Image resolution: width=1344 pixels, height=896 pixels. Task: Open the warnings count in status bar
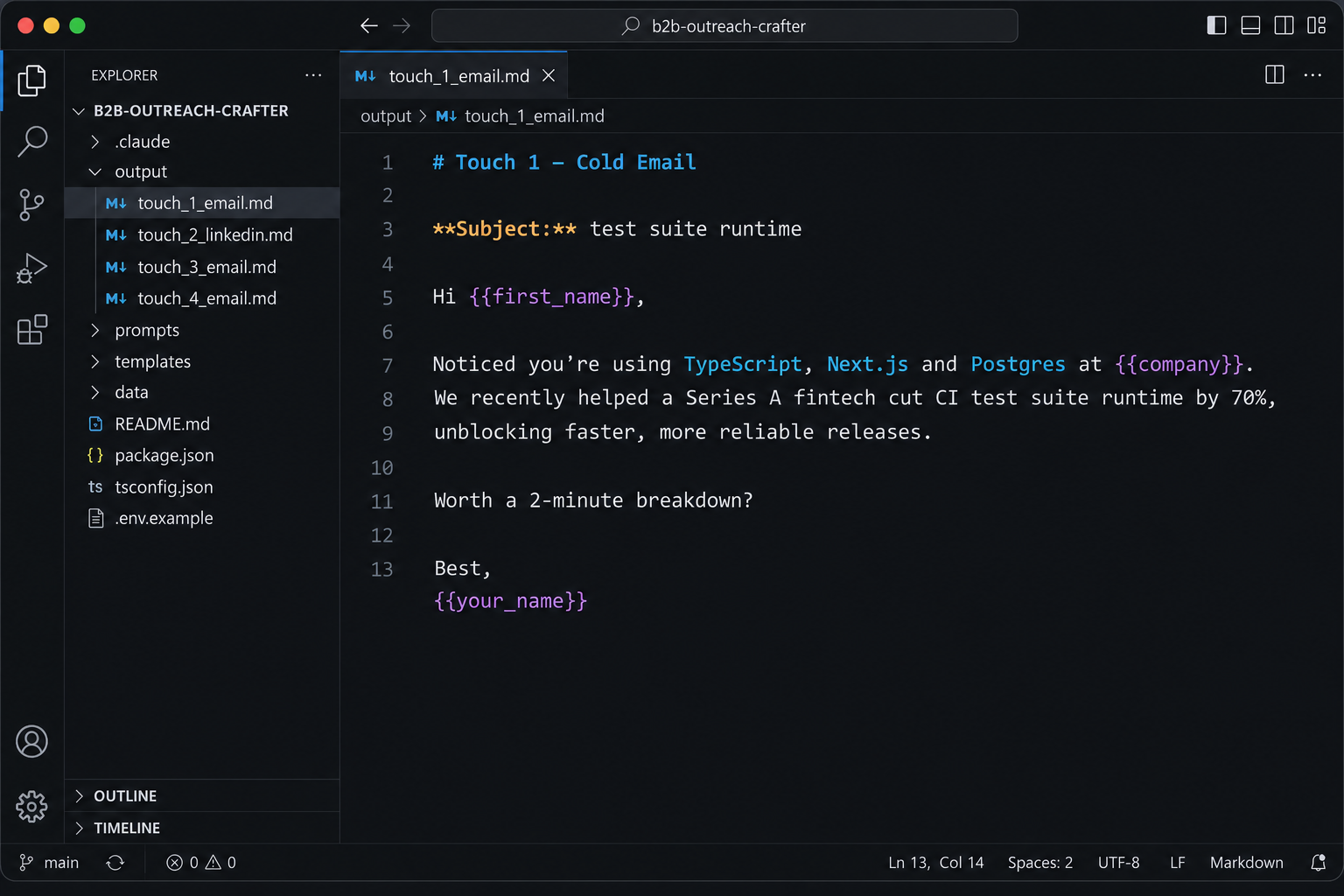tap(220, 863)
